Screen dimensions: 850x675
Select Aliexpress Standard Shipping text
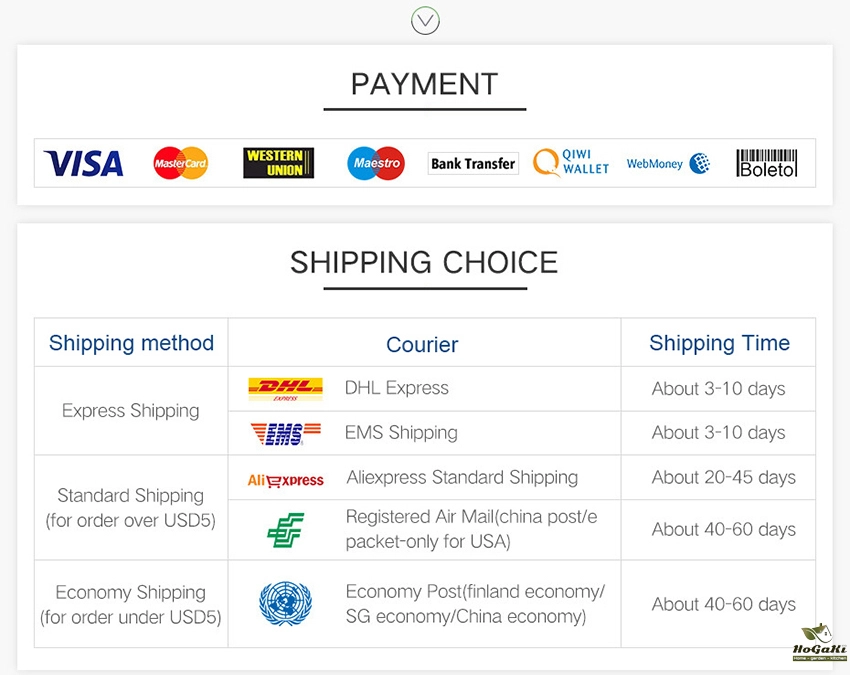[x=462, y=477]
